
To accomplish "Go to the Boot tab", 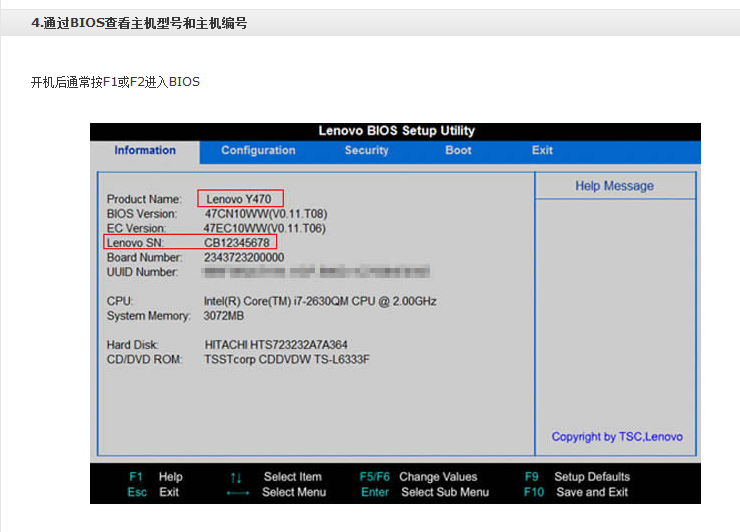I will point(458,151).
